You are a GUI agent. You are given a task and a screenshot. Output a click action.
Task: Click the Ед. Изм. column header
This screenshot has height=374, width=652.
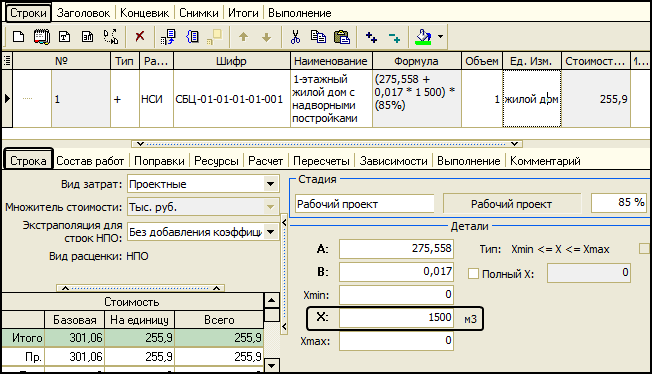pyautogui.click(x=531, y=61)
